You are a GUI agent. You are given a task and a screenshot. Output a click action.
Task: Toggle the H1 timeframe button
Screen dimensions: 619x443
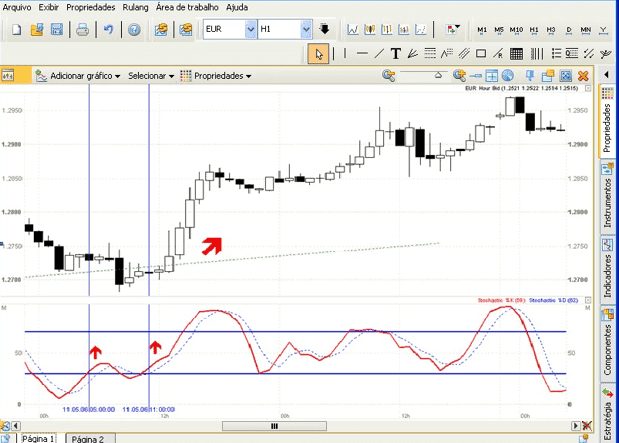point(533,29)
